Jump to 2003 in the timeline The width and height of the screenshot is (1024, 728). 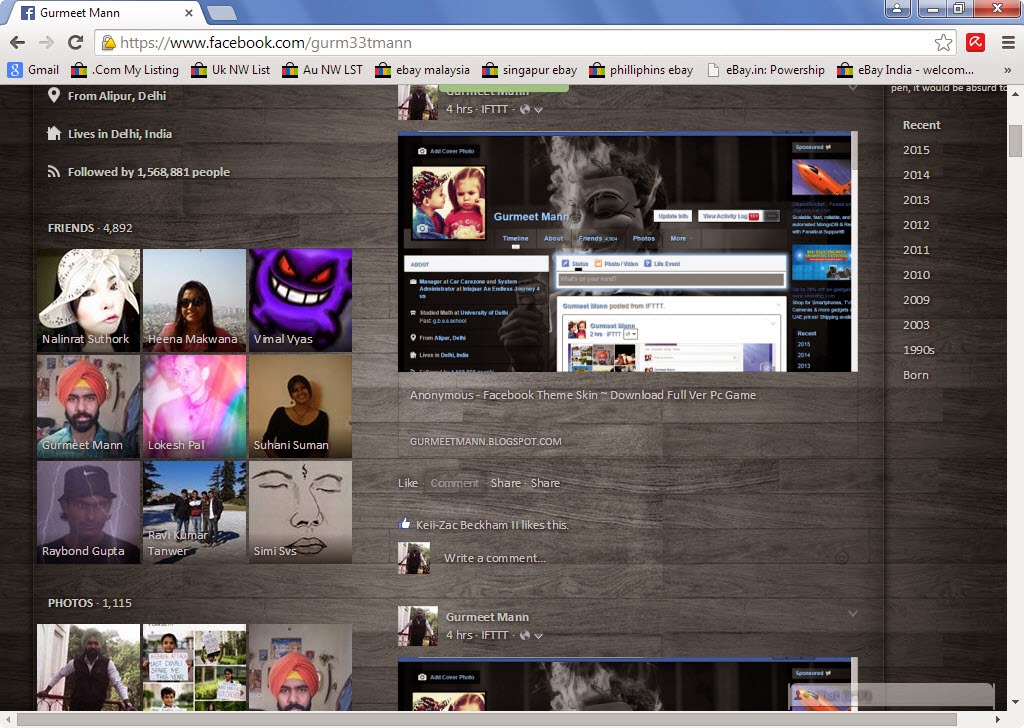[916, 324]
